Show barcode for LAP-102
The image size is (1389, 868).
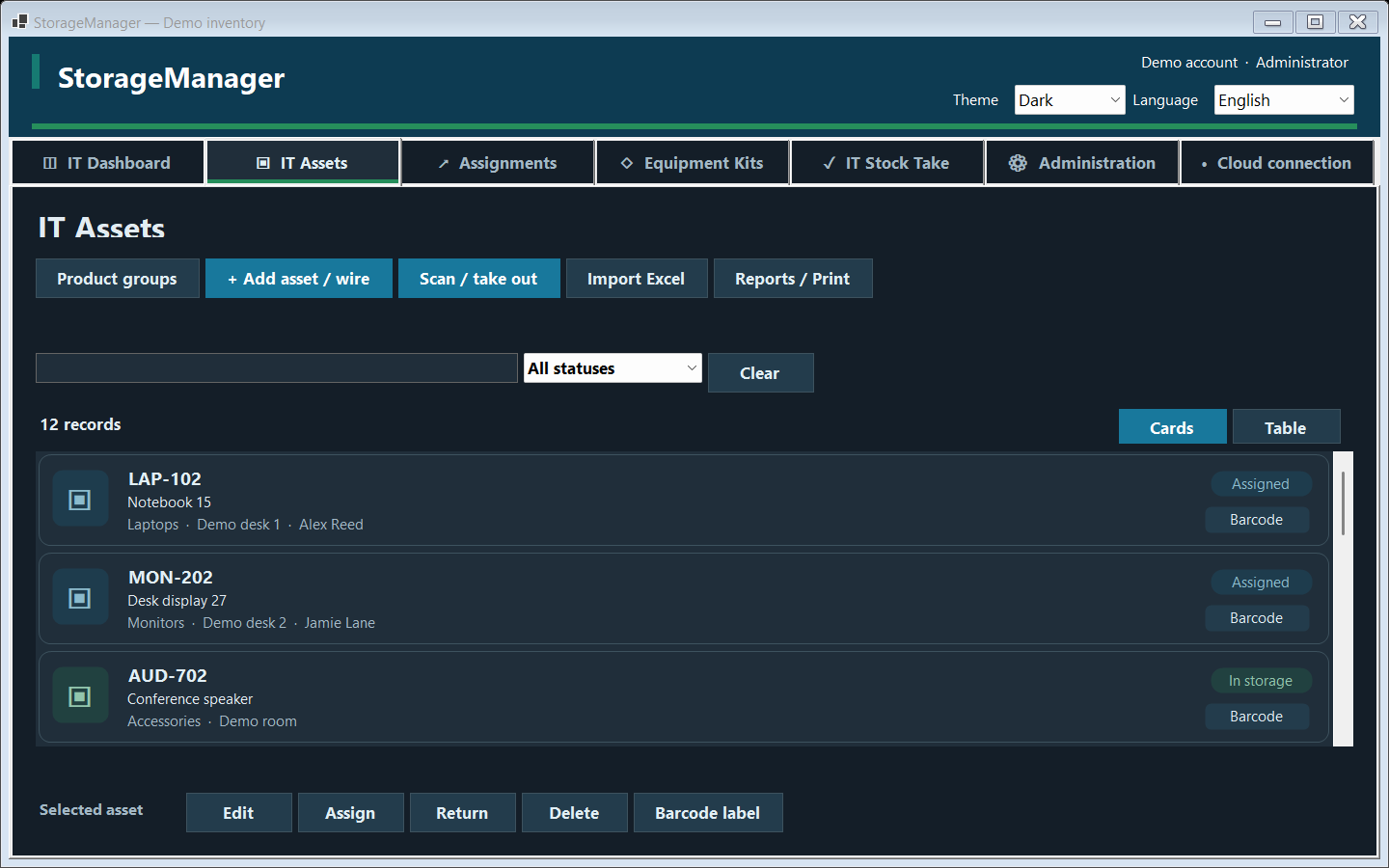point(1257,520)
